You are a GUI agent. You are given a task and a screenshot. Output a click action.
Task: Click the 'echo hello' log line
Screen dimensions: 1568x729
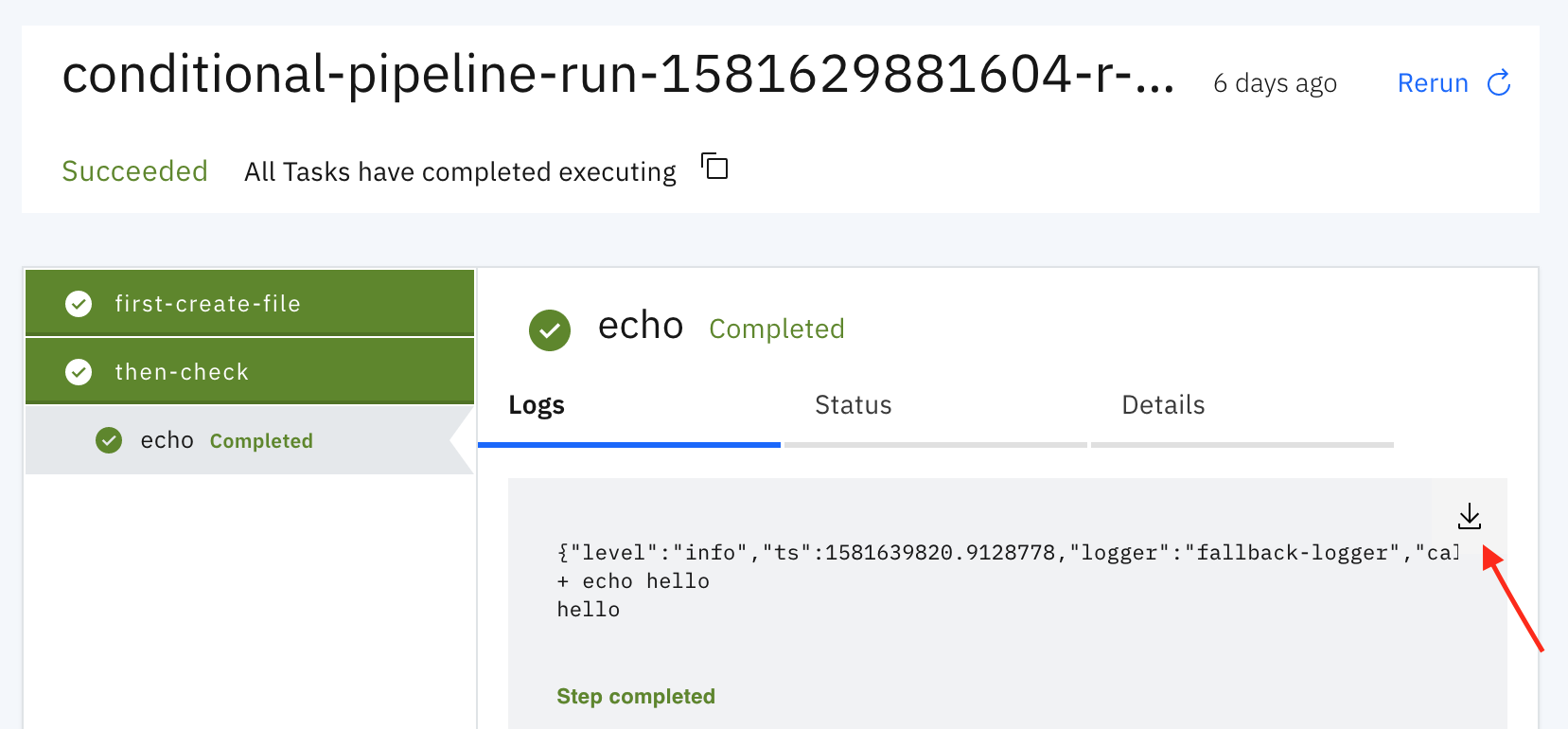tap(633, 581)
